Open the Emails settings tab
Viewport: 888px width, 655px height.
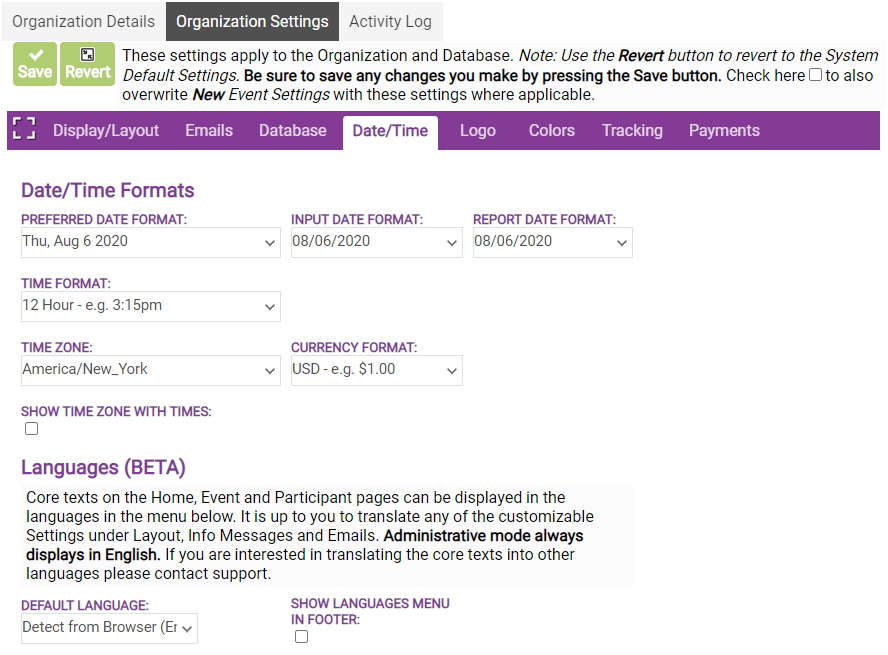point(209,131)
